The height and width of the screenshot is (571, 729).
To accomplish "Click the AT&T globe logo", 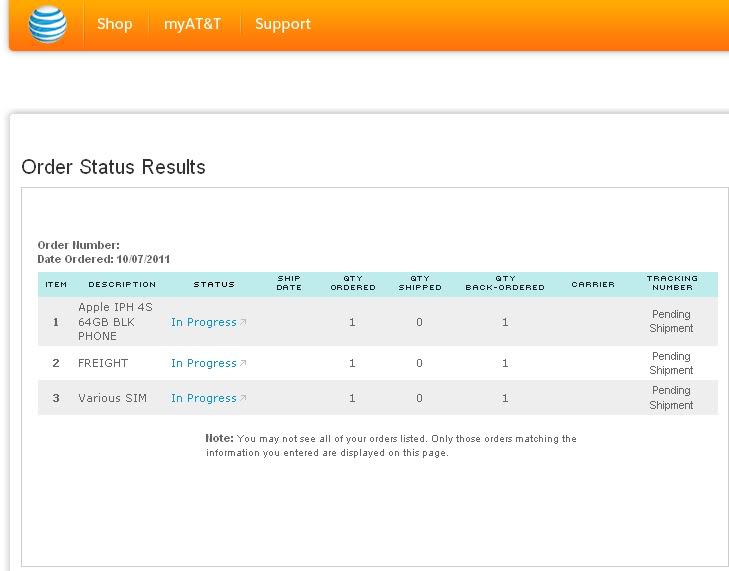I will [x=47, y=24].
